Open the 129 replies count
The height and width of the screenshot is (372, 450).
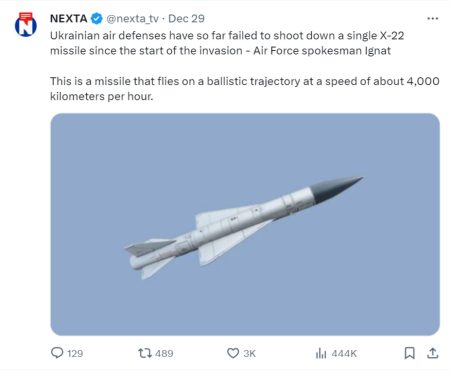(x=75, y=354)
